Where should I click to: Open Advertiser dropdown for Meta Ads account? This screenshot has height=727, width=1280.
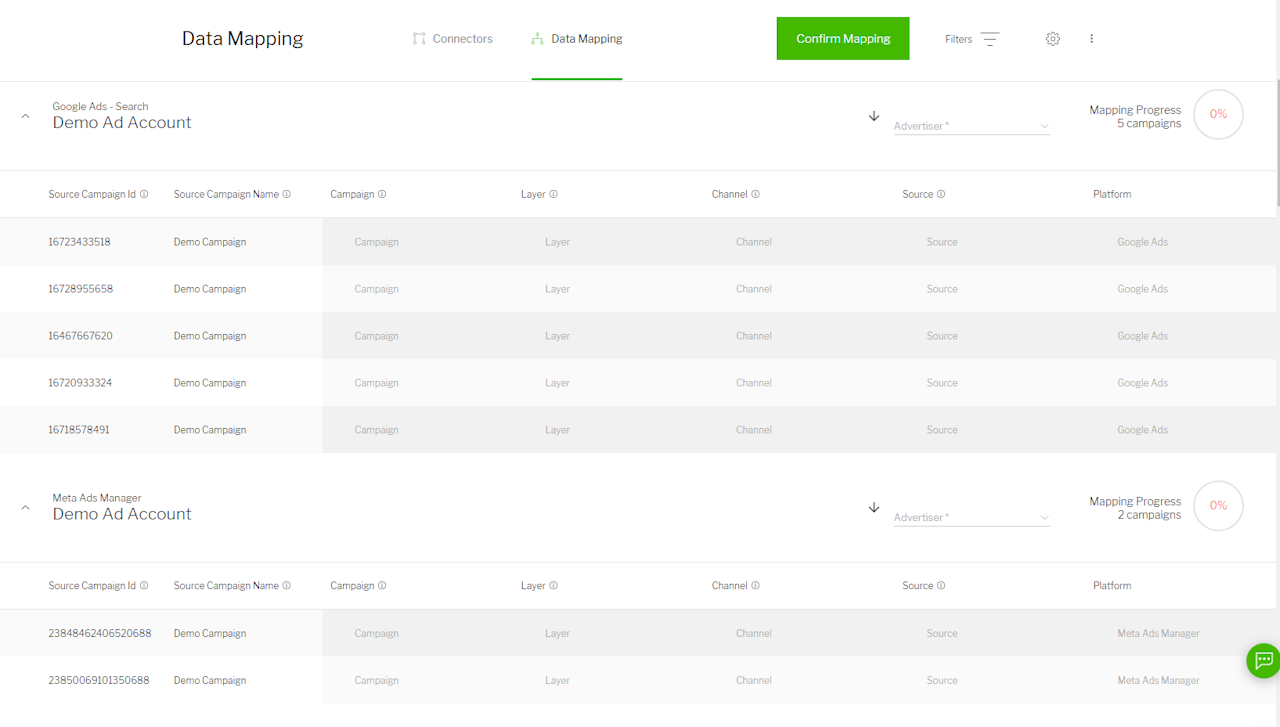click(971, 517)
